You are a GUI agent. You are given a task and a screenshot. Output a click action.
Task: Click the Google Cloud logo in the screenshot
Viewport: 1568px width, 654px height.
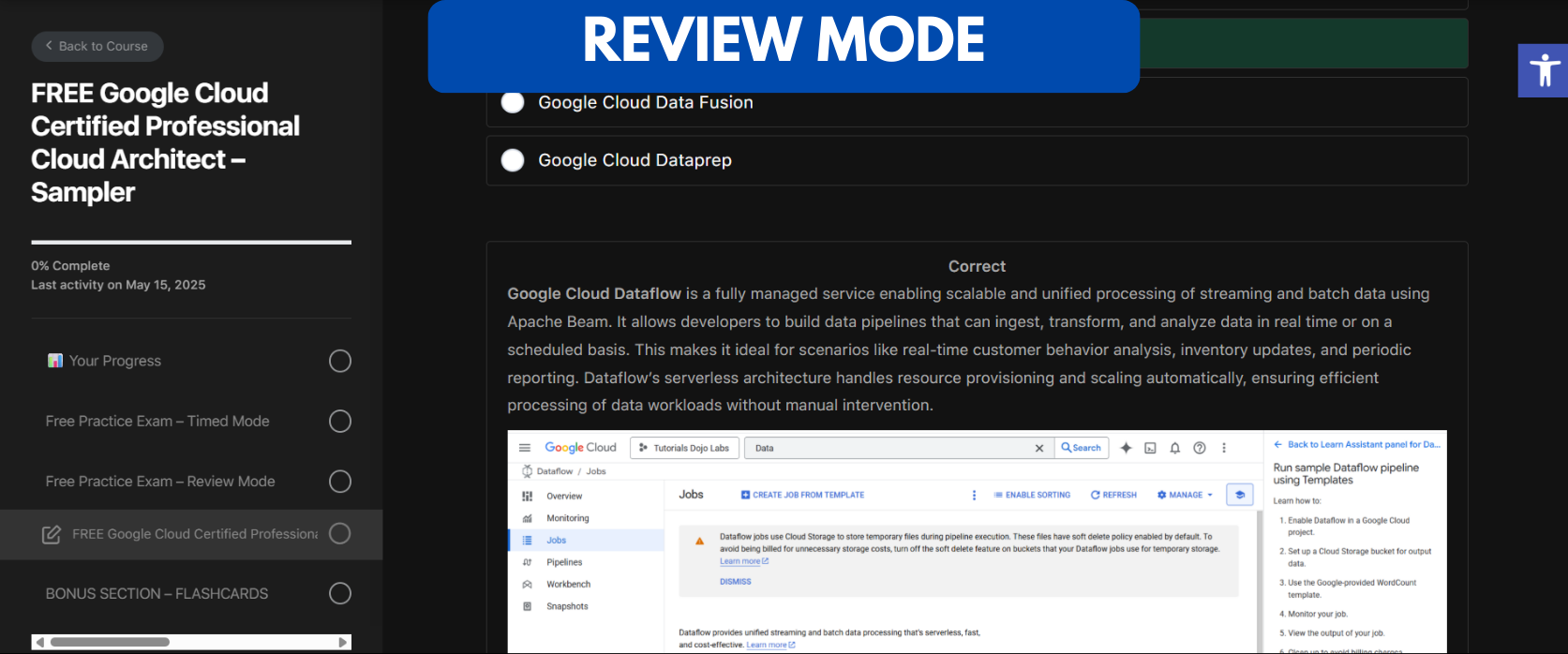pos(580,448)
